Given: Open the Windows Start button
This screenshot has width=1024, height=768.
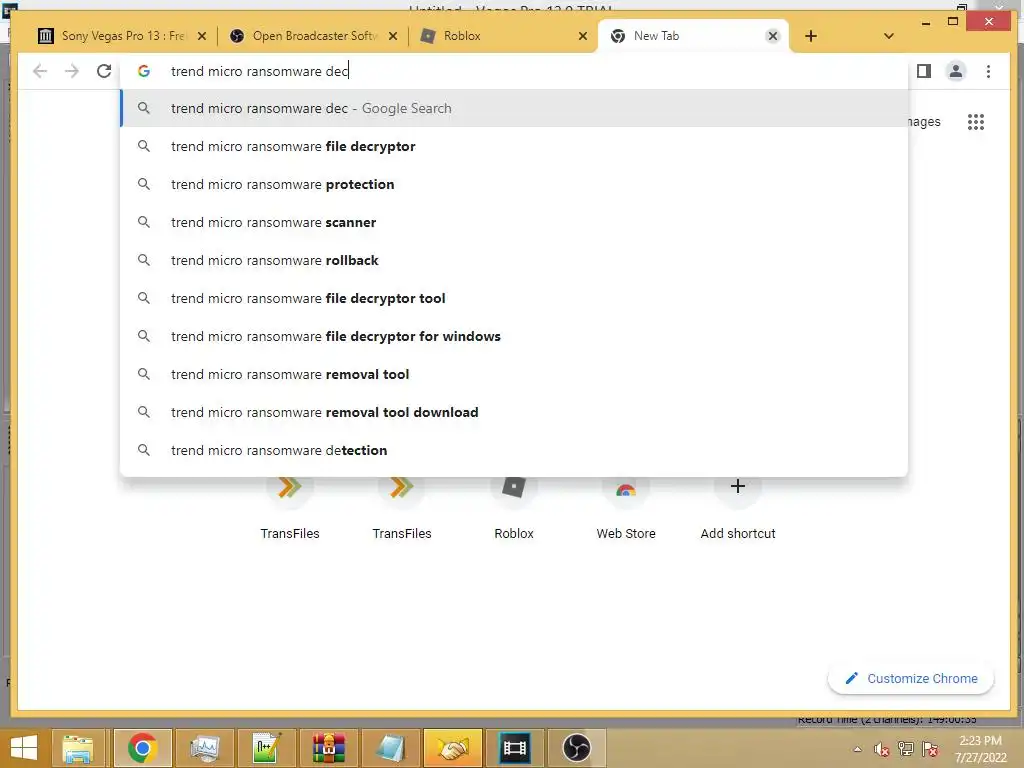Looking at the screenshot, I should point(24,748).
